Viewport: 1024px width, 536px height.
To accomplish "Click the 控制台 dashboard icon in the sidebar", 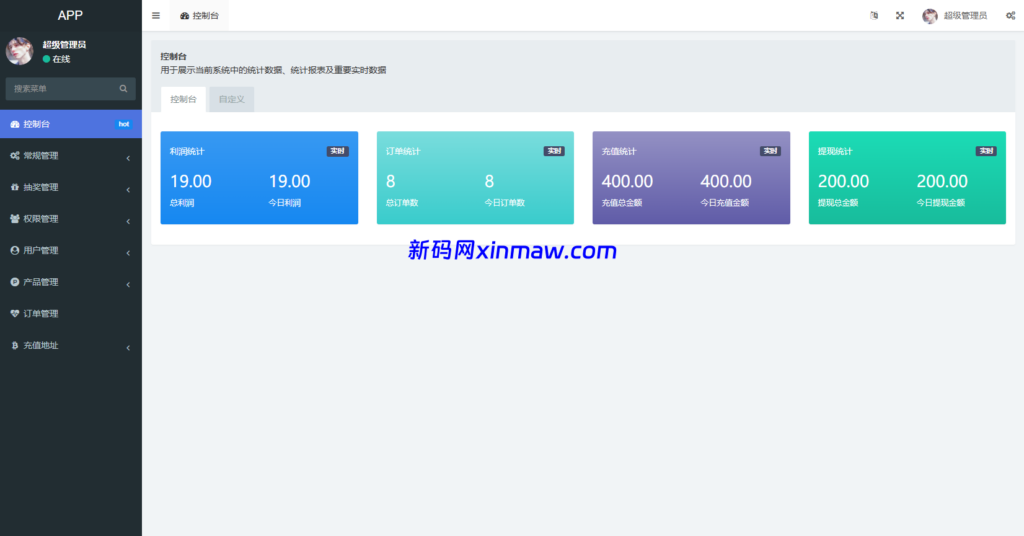I will [x=14, y=124].
